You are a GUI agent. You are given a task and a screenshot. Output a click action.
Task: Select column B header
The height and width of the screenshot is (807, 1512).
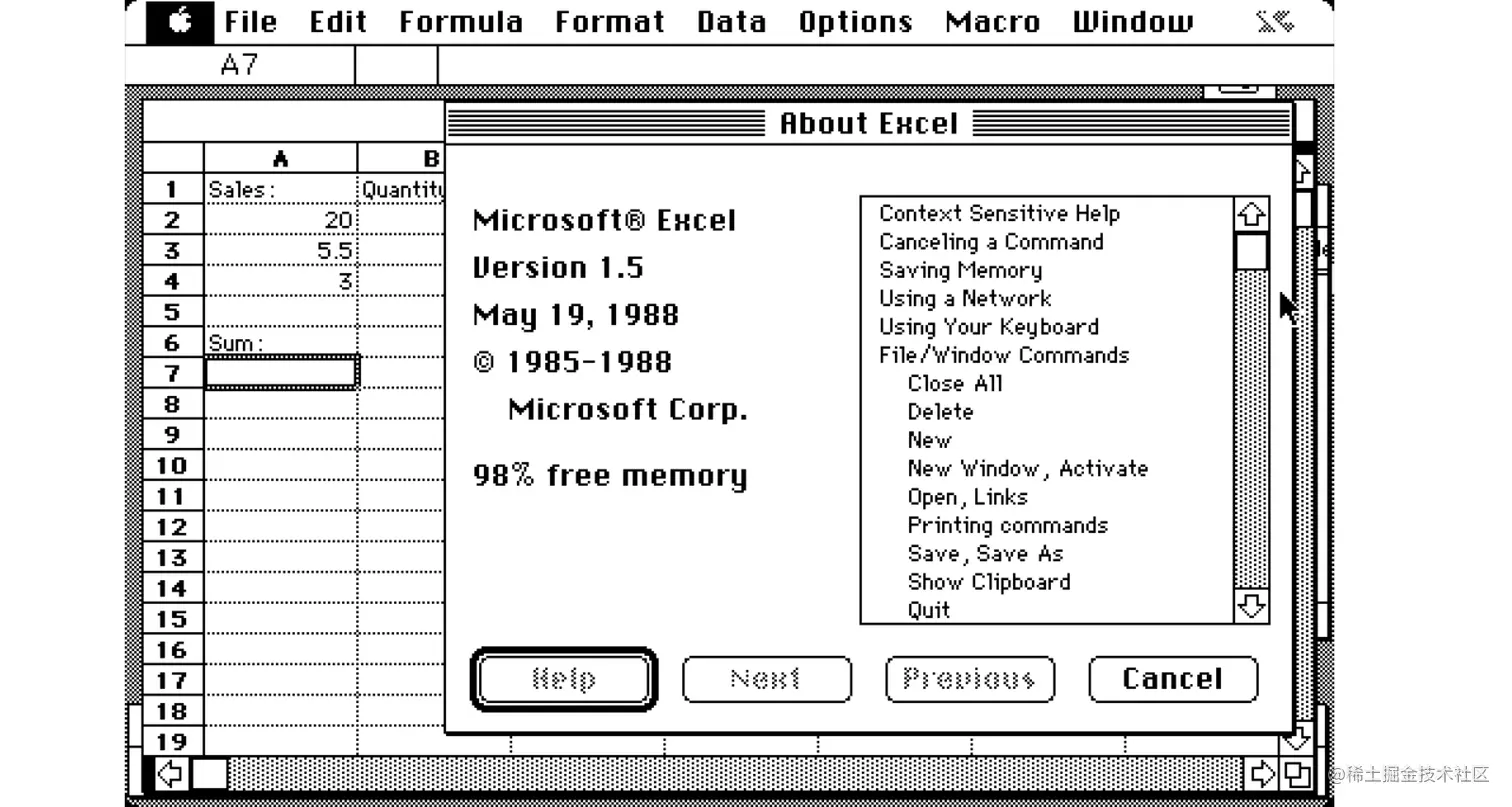coord(402,158)
